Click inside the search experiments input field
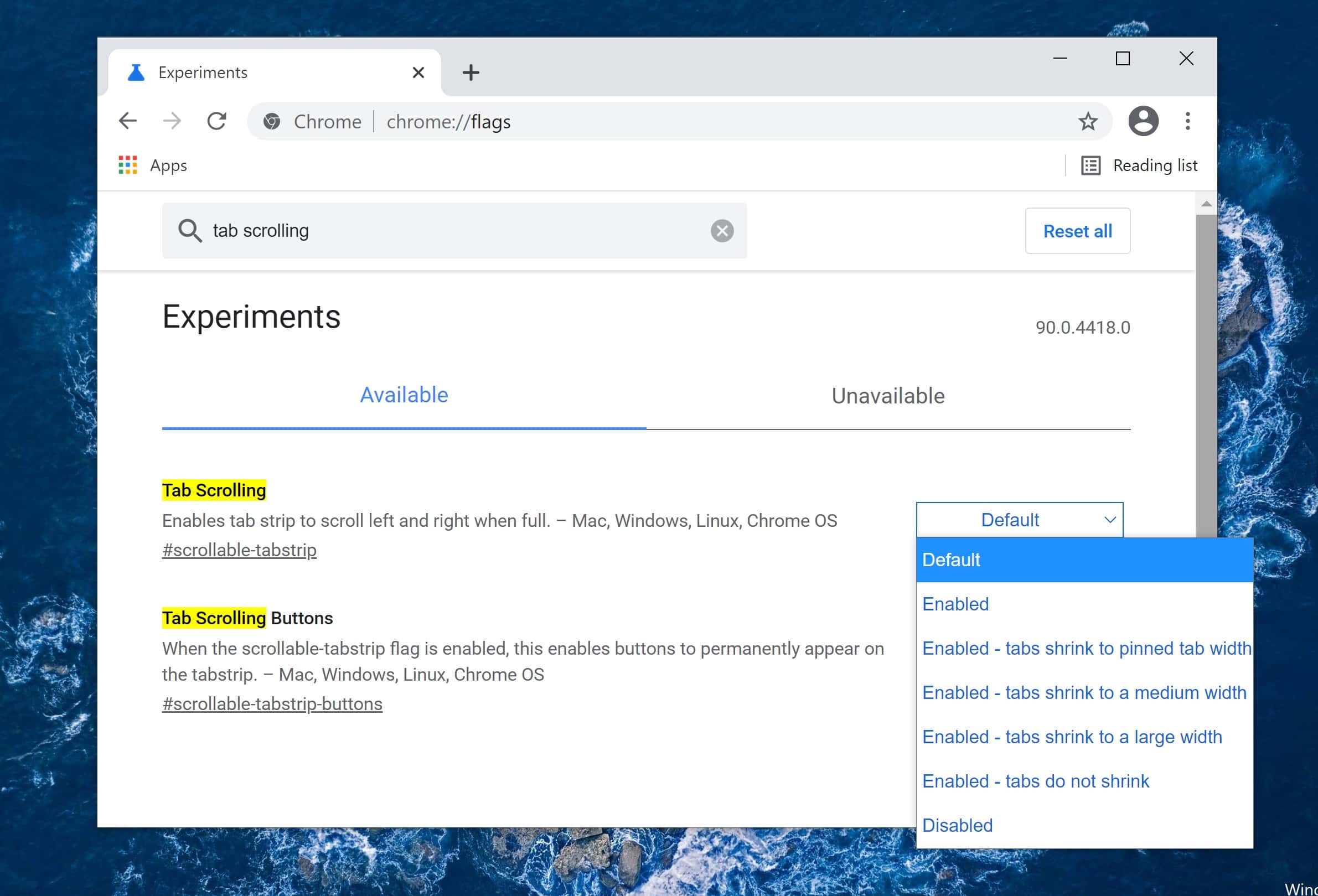Viewport: 1318px width, 896px height. coord(454,231)
